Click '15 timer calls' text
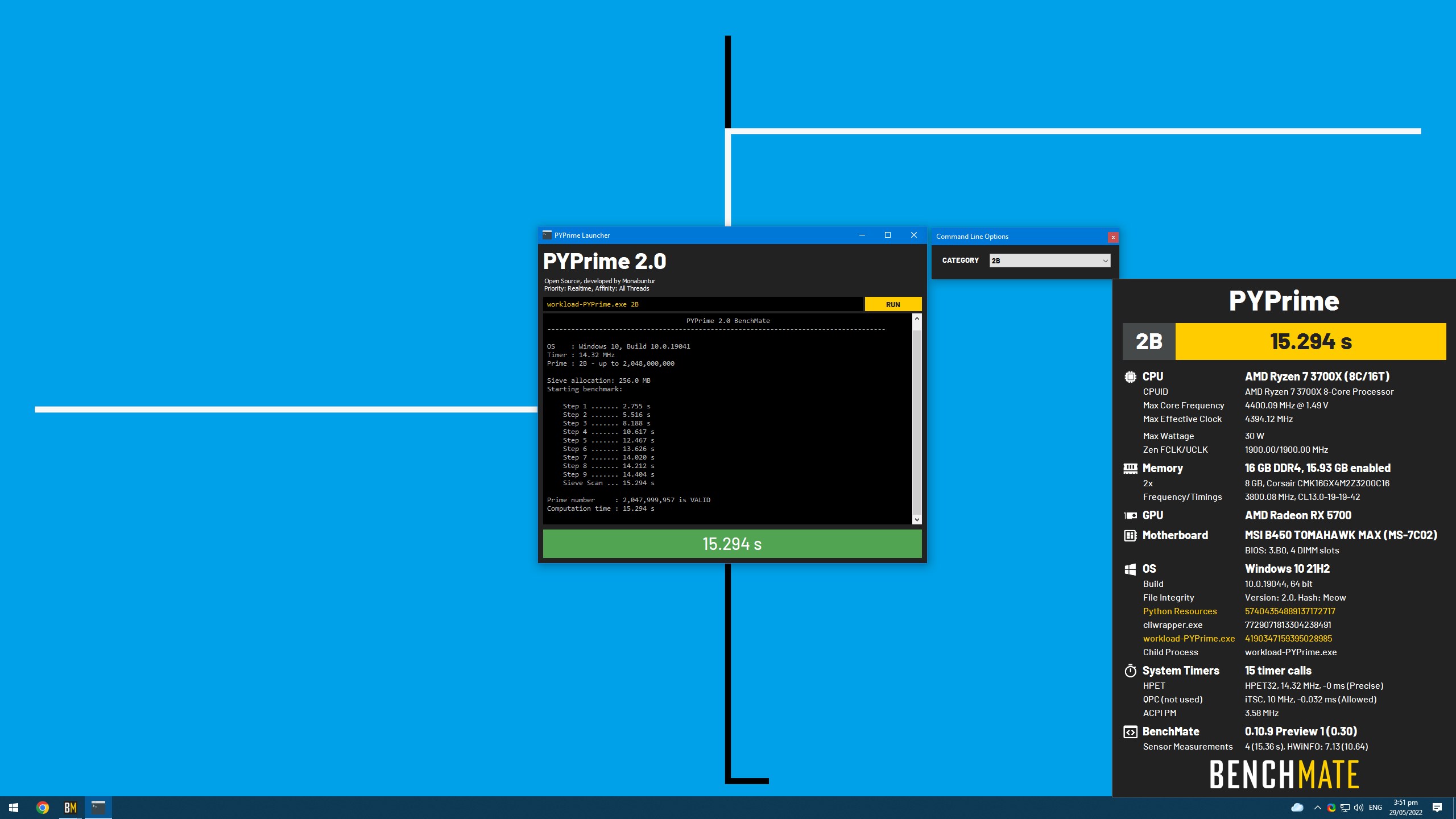 (x=1278, y=671)
